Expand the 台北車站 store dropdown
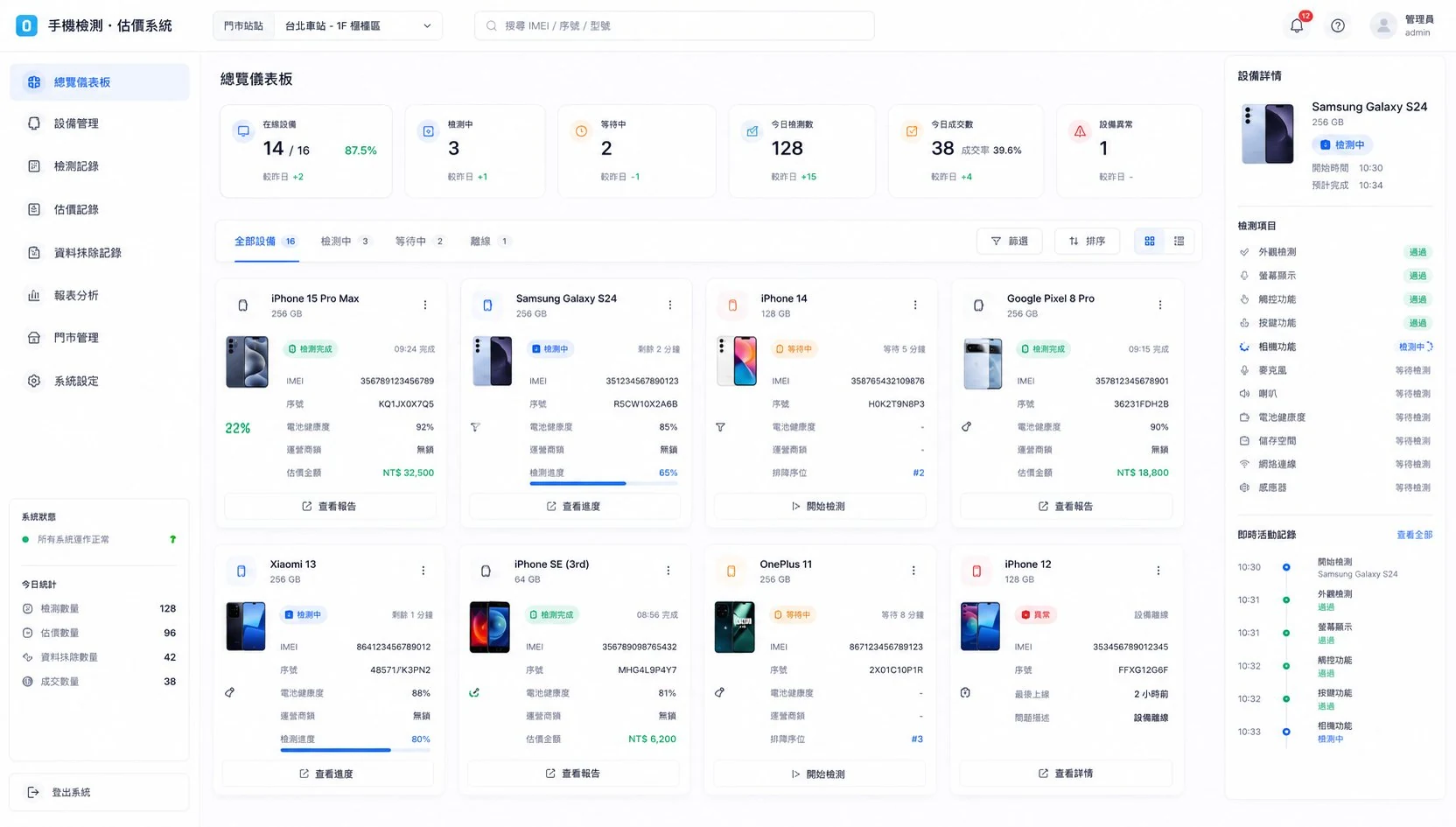Image resolution: width=1456 pixels, height=827 pixels. pyautogui.click(x=358, y=25)
